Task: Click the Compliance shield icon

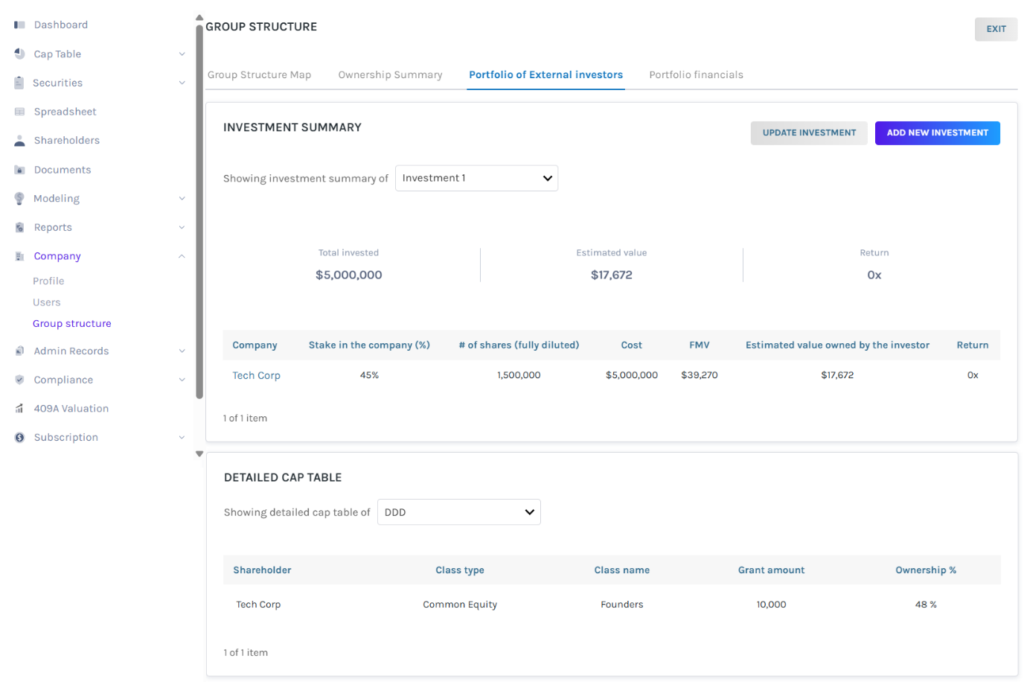Action: point(19,380)
